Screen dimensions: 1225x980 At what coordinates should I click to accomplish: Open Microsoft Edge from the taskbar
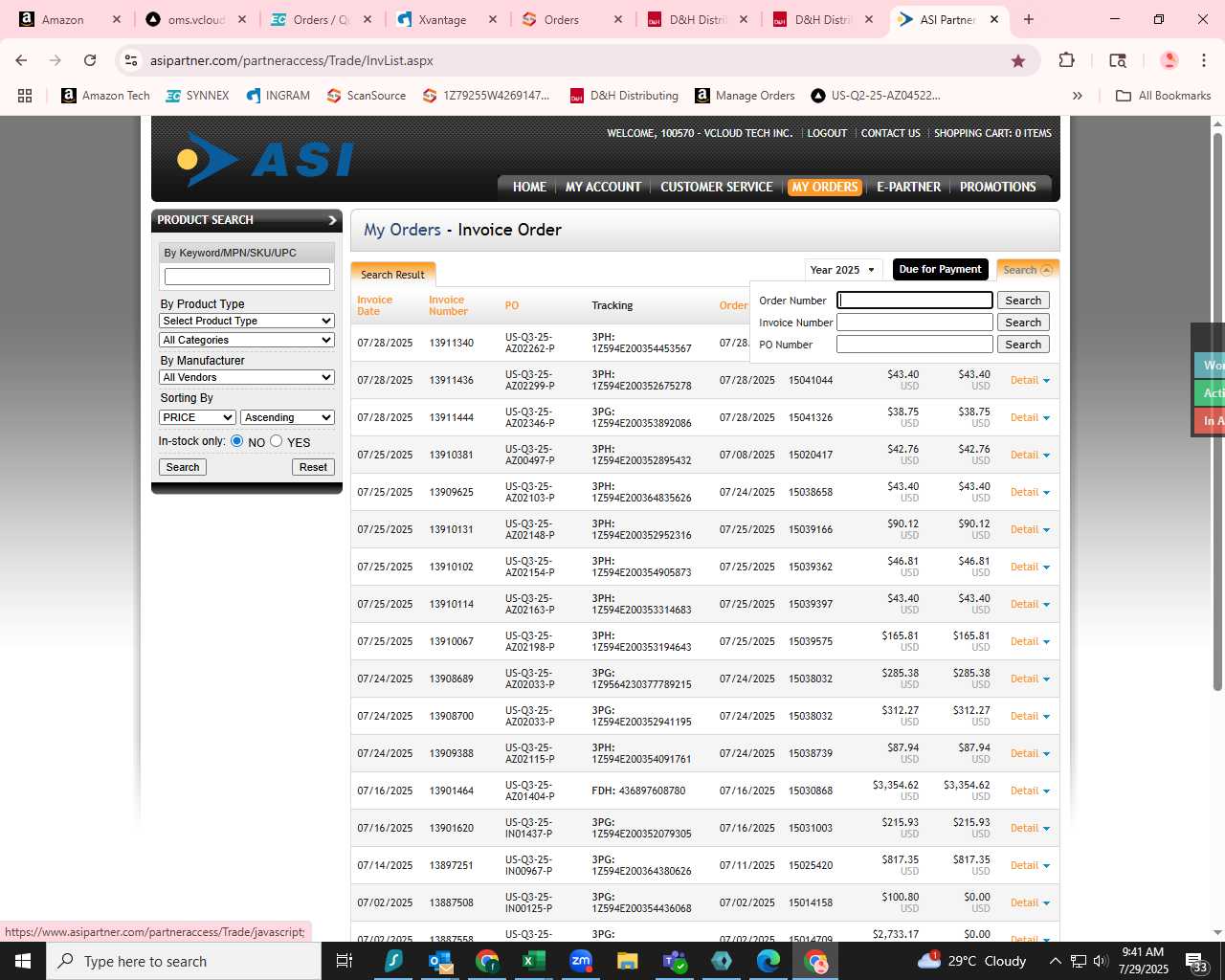coord(768,961)
